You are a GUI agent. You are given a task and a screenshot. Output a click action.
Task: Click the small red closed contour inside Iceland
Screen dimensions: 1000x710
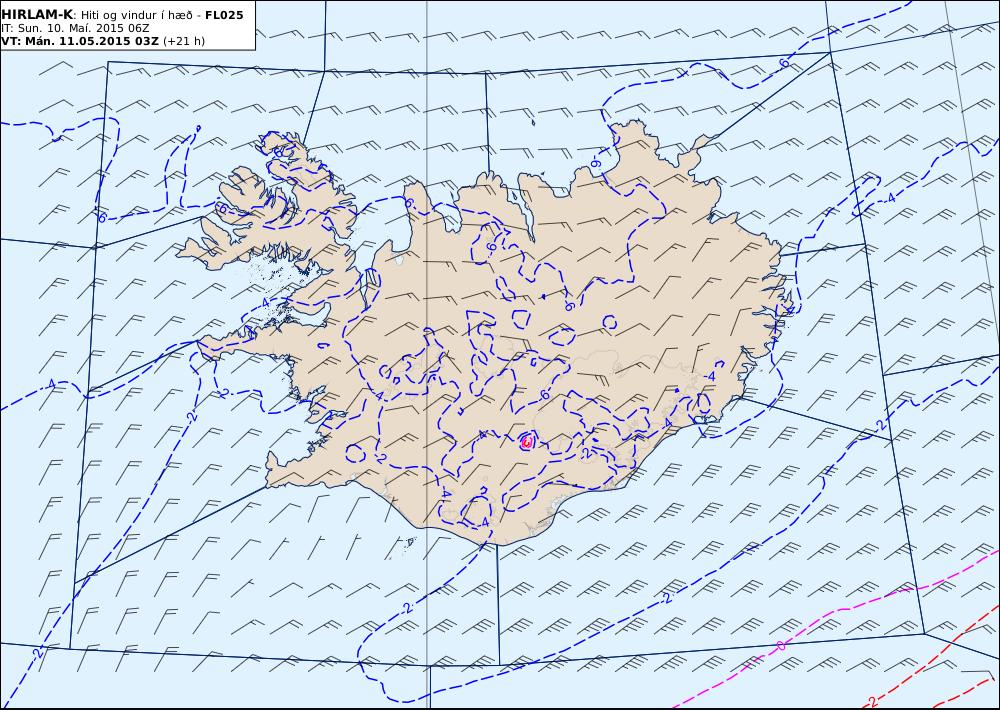526,441
